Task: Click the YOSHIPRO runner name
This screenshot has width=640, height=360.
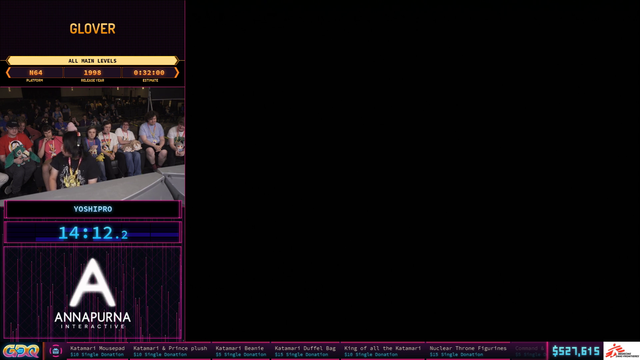Action: [93, 209]
